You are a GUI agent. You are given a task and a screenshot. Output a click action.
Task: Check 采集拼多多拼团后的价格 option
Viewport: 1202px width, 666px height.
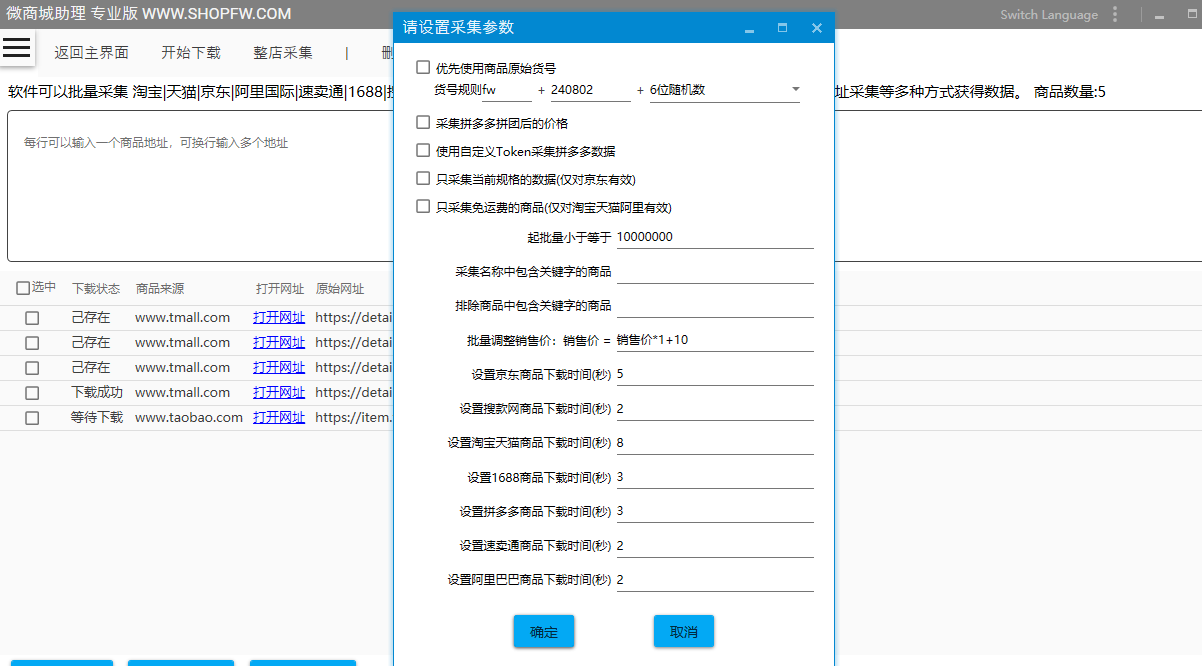point(423,123)
